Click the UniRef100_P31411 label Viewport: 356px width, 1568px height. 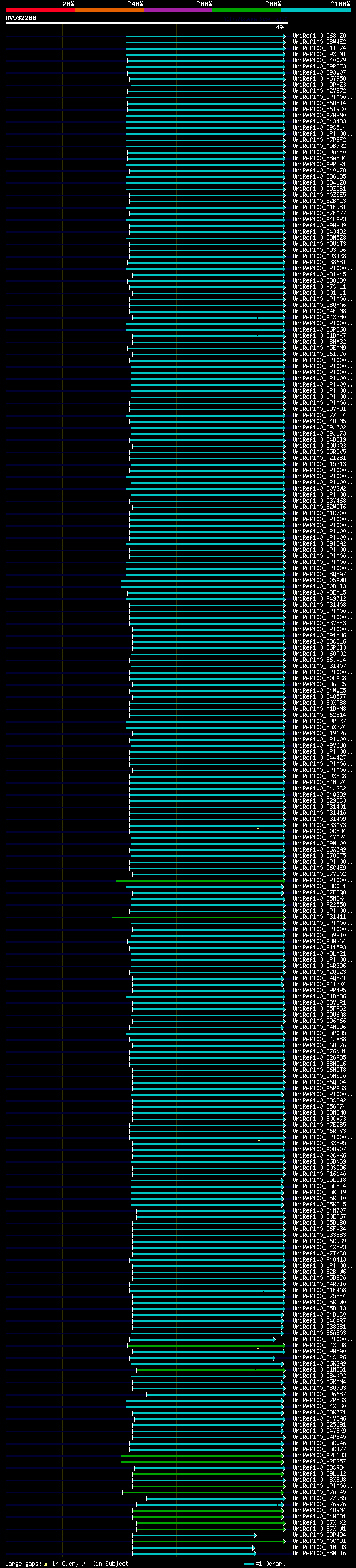tap(319, 917)
